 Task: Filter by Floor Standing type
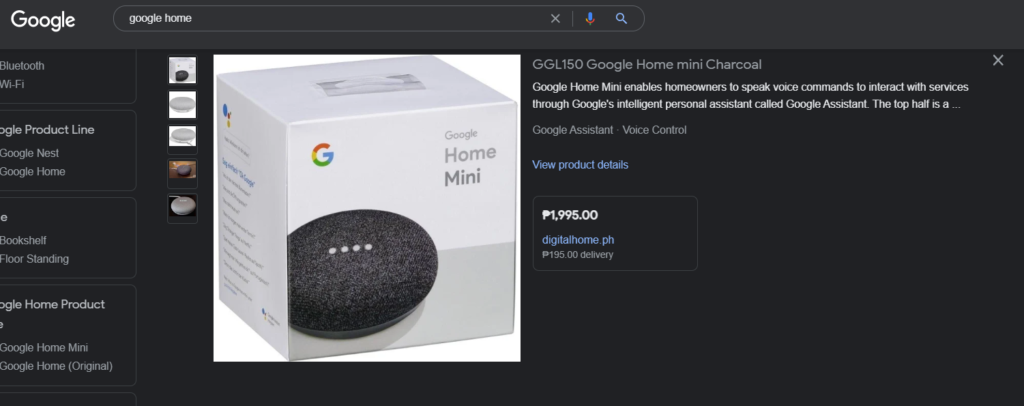click(34, 259)
